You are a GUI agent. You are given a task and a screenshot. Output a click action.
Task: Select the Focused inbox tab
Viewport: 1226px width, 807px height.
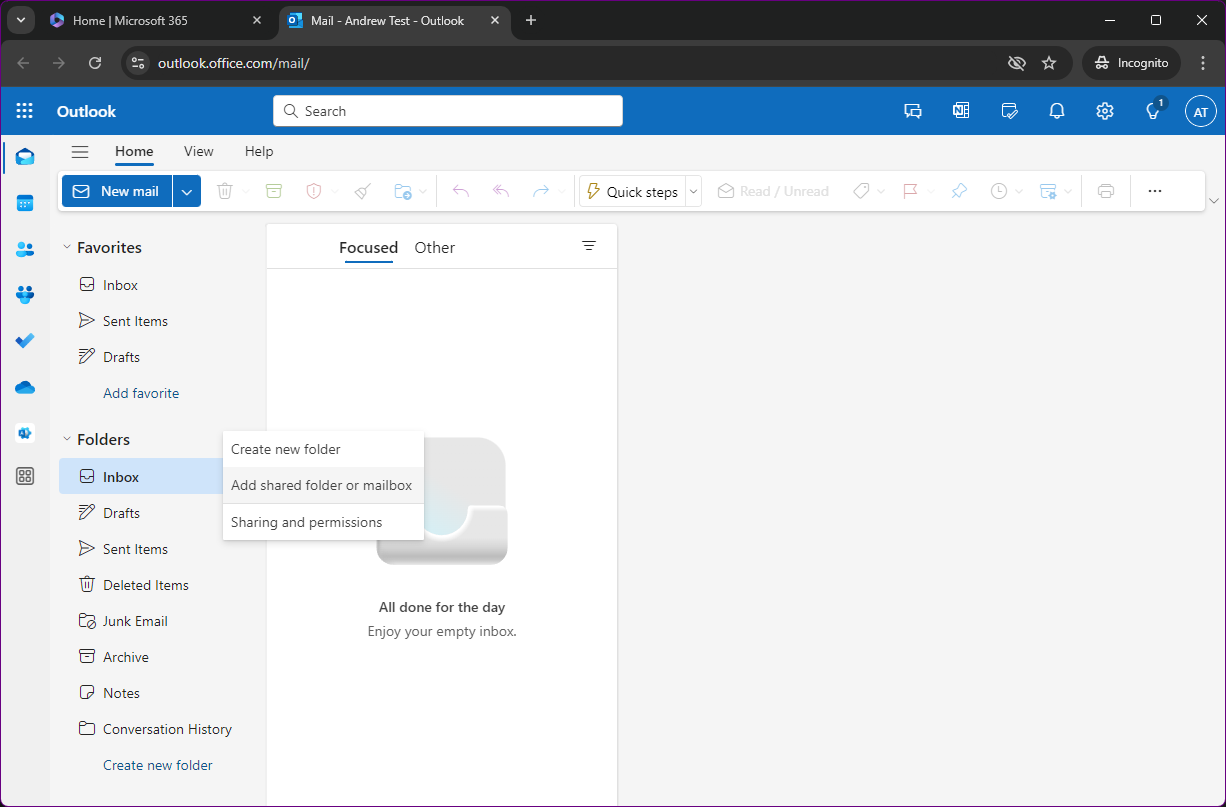[368, 248]
